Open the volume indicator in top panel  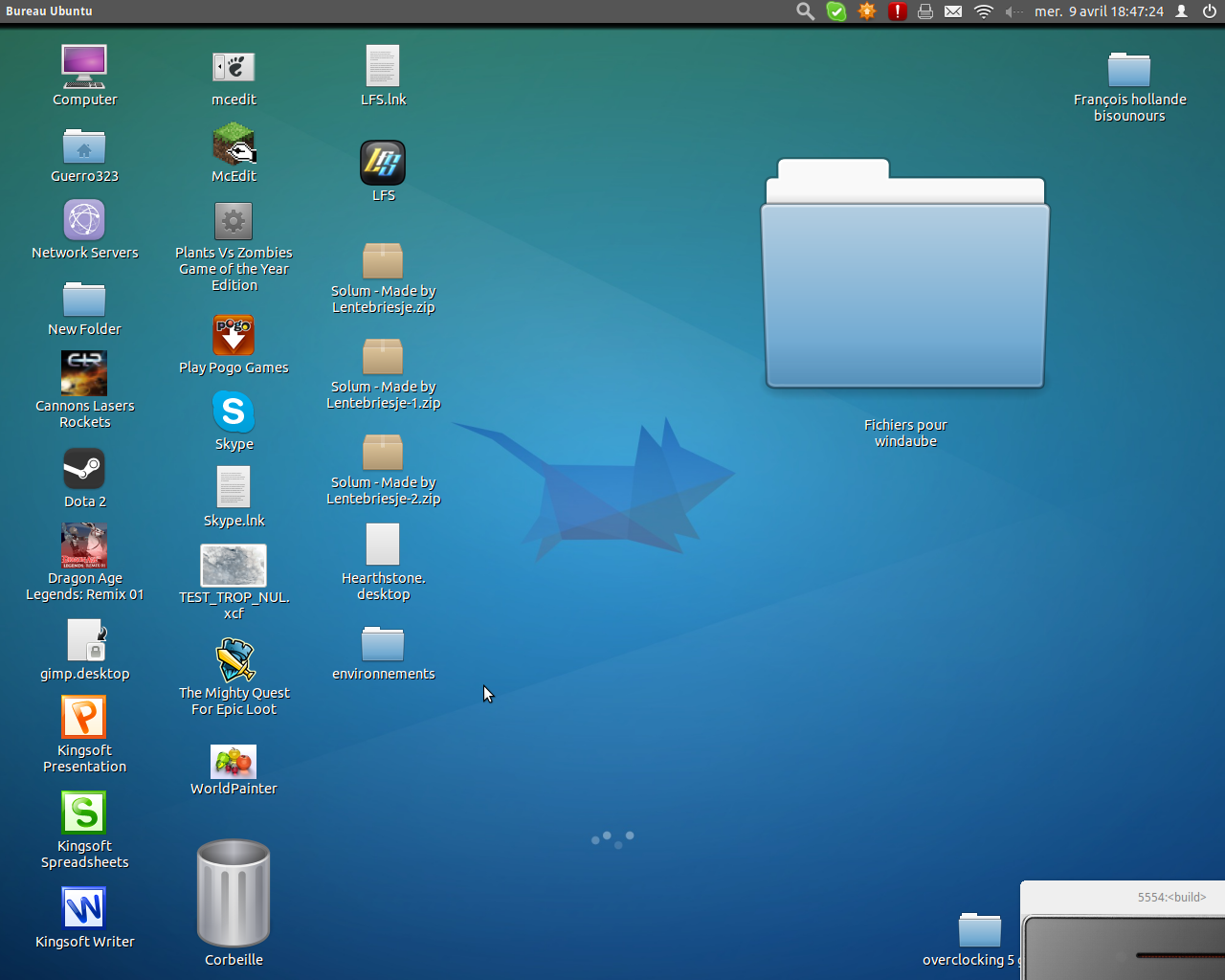1013,11
